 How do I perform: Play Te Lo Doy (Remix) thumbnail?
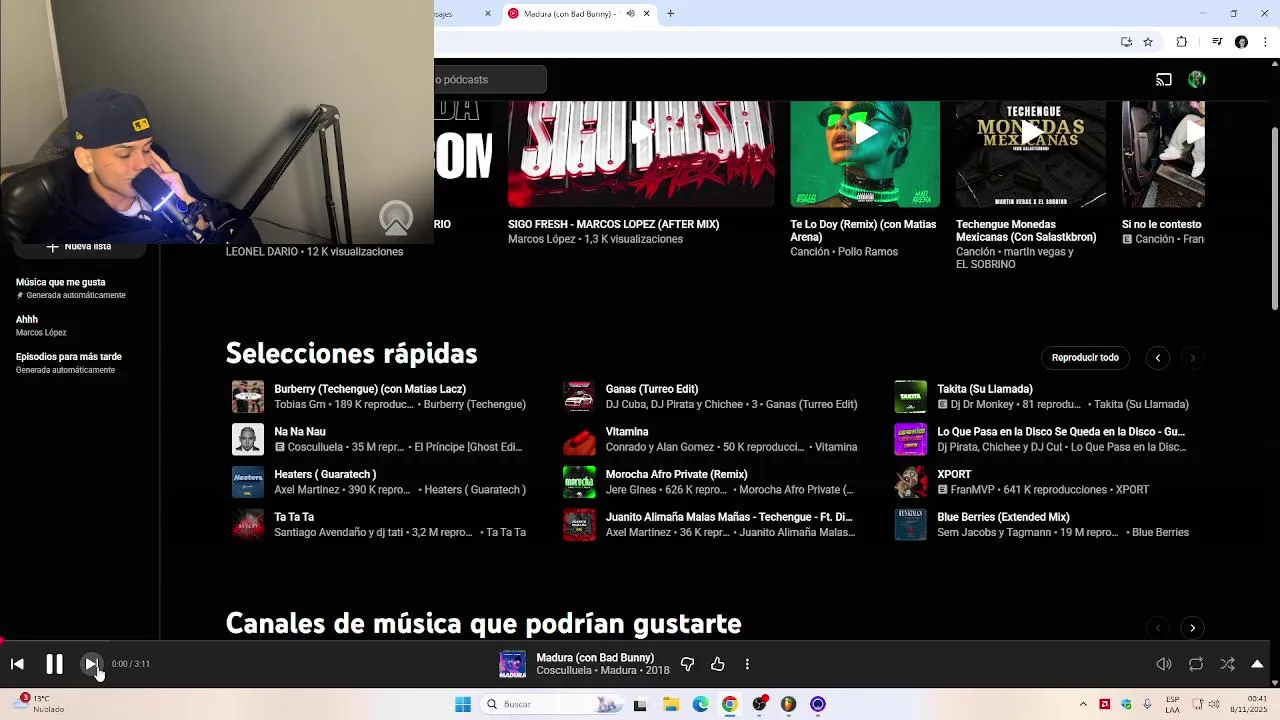click(865, 154)
